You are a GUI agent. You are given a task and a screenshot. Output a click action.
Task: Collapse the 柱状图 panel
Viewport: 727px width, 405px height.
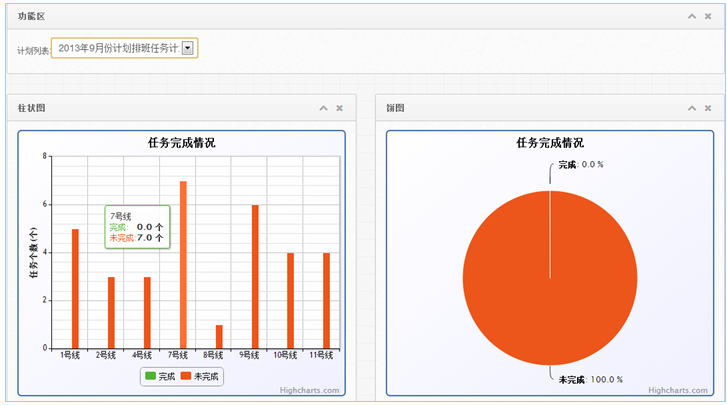pyautogui.click(x=323, y=108)
